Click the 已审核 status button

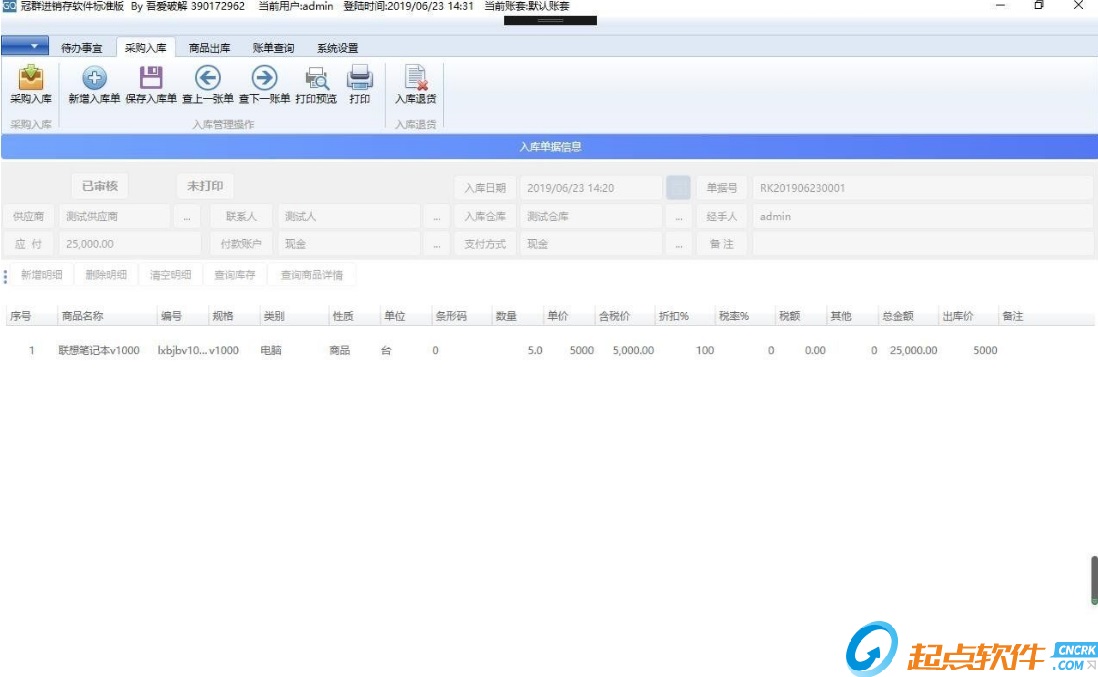pos(99,185)
